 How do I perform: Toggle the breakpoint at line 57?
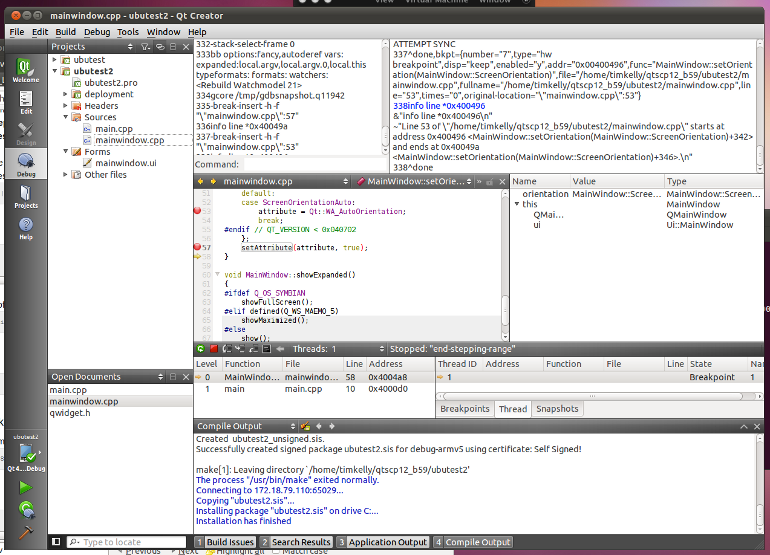pos(197,247)
